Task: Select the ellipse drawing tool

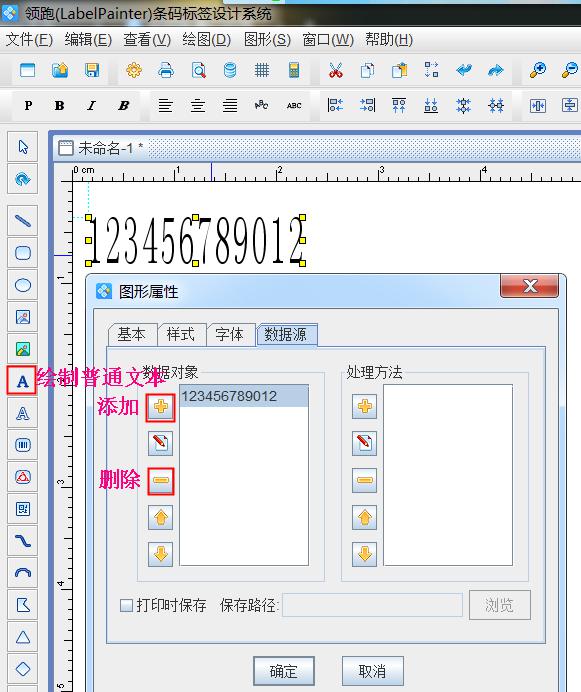Action: pyautogui.click(x=23, y=285)
